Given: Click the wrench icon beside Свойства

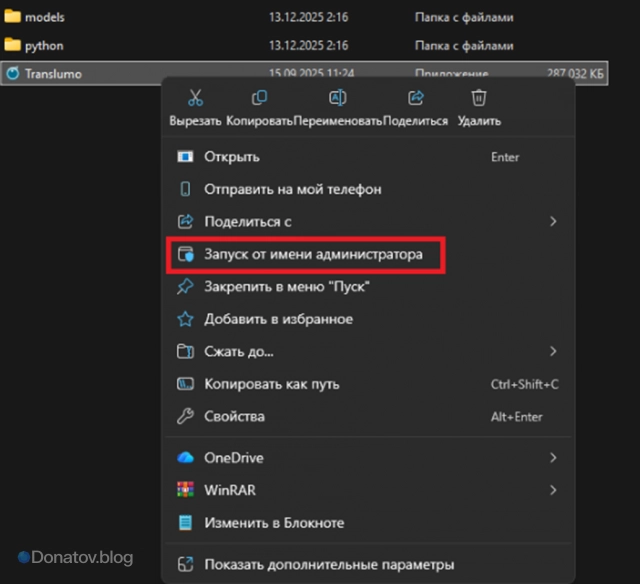Looking at the screenshot, I should (185, 417).
